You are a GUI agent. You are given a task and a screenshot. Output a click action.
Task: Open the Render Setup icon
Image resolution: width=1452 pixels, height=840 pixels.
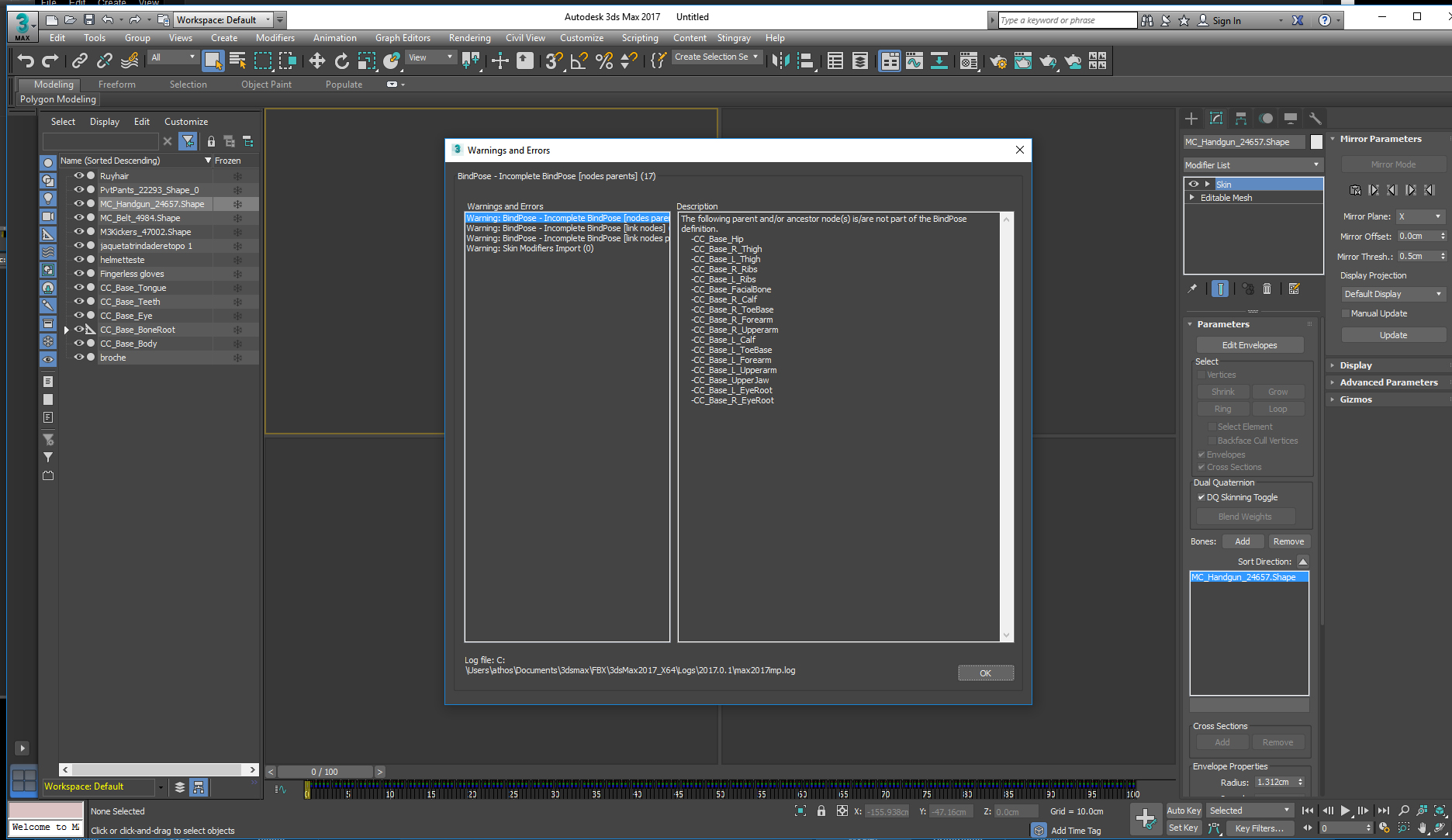click(998, 60)
